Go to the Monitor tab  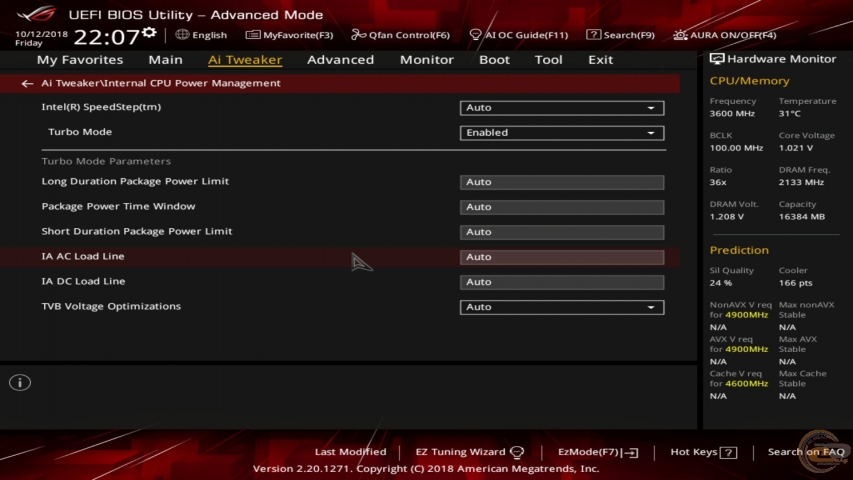[x=426, y=60]
